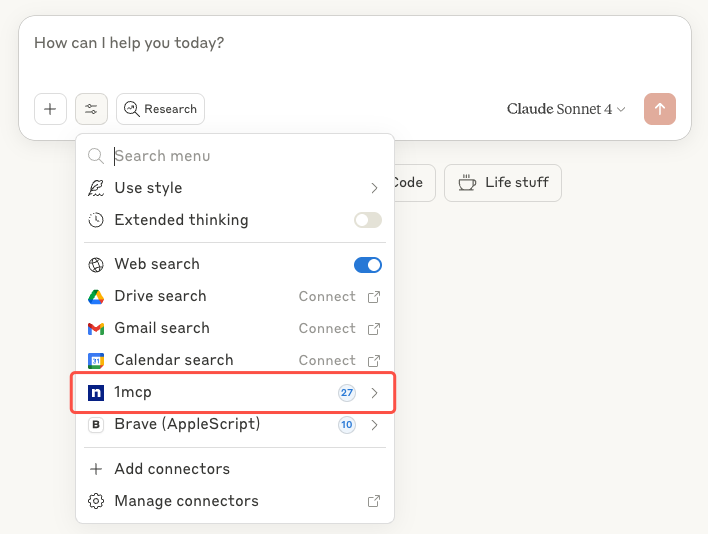Open the 1mcp connector entry
The width and height of the screenshot is (708, 534).
(233, 392)
